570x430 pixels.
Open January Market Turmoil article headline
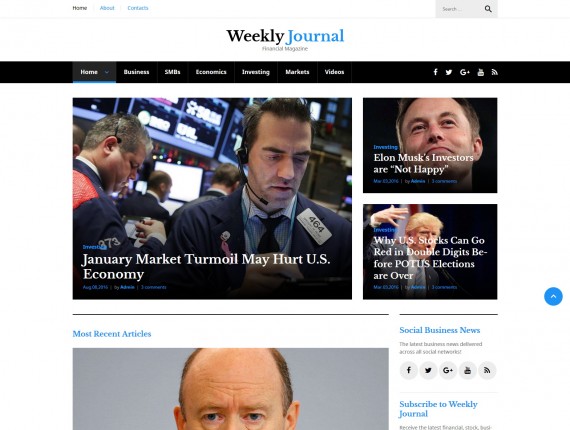[x=206, y=266]
